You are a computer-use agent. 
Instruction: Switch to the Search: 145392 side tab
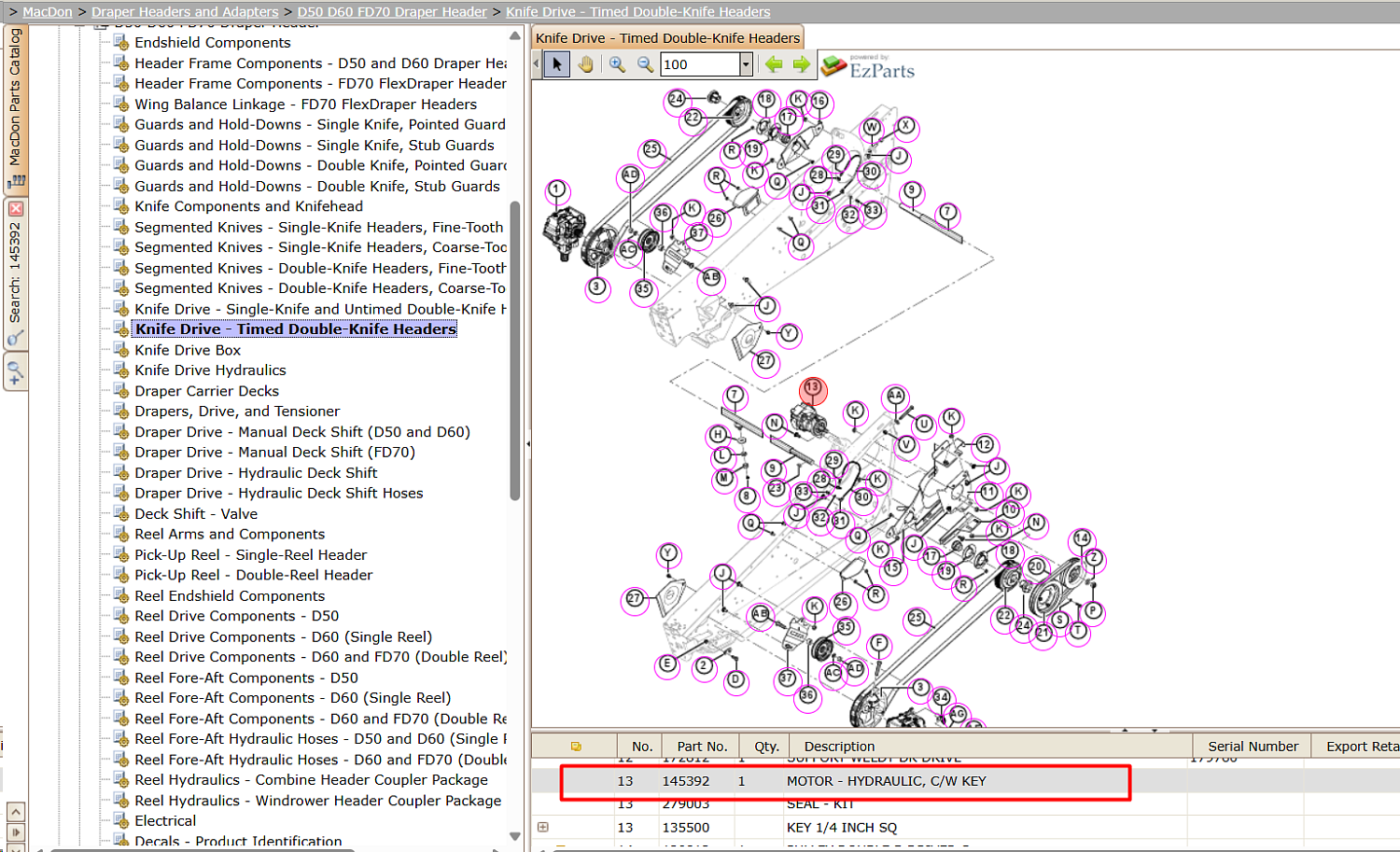16,273
